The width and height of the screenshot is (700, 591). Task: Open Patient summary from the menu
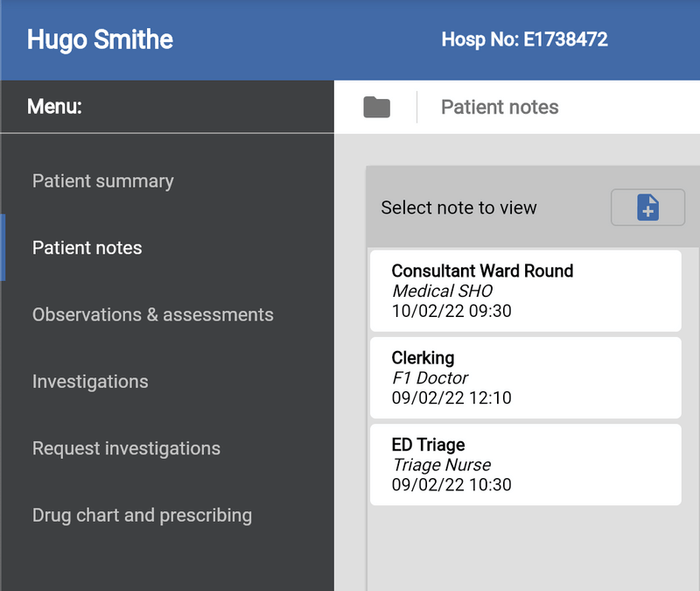103,181
